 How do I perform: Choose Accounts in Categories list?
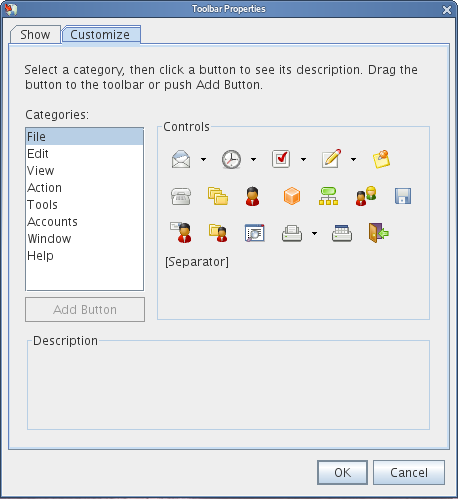(x=85, y=222)
